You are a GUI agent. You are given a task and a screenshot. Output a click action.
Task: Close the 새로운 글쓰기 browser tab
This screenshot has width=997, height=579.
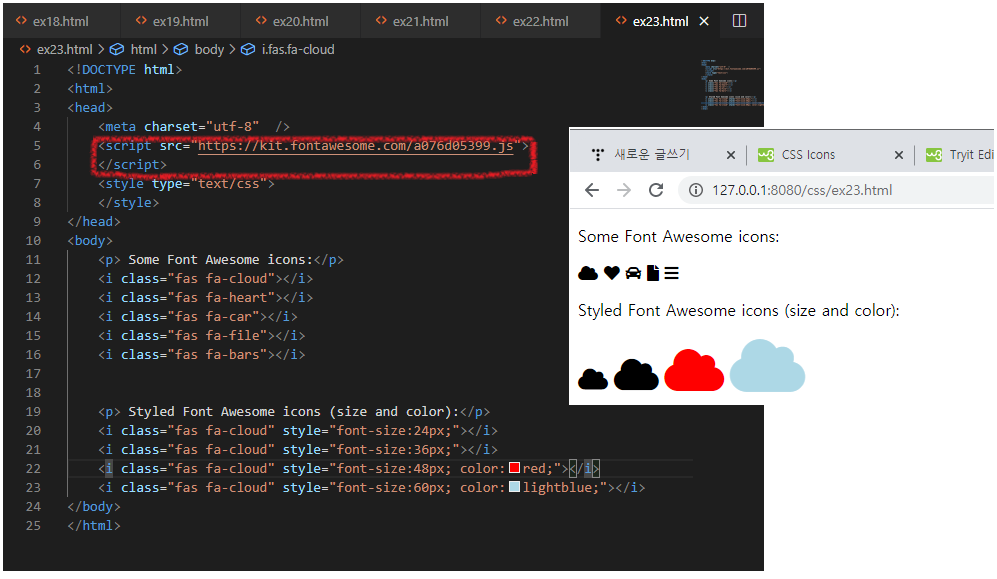click(731, 154)
